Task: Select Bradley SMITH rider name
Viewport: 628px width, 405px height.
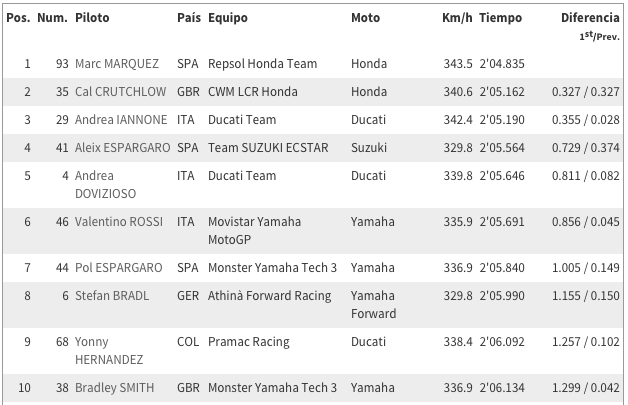Action: [x=115, y=388]
